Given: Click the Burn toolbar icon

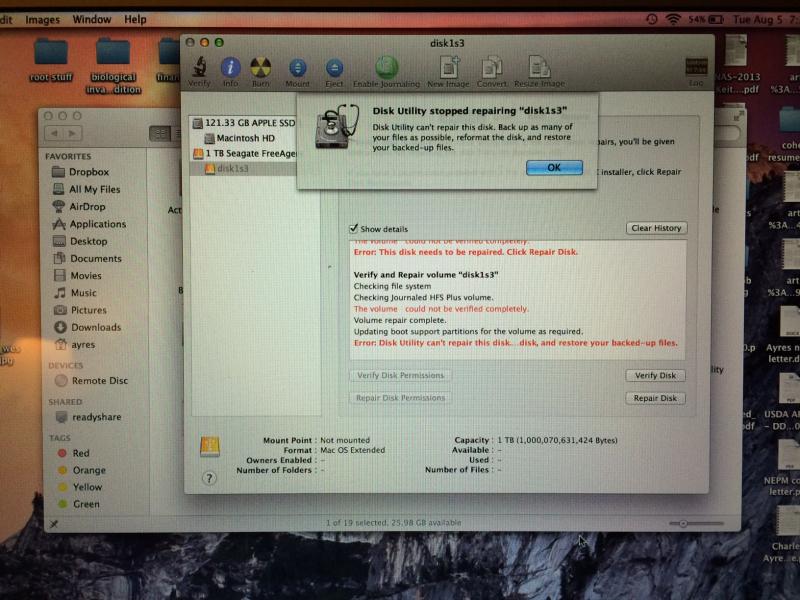Looking at the screenshot, I should coord(261,71).
